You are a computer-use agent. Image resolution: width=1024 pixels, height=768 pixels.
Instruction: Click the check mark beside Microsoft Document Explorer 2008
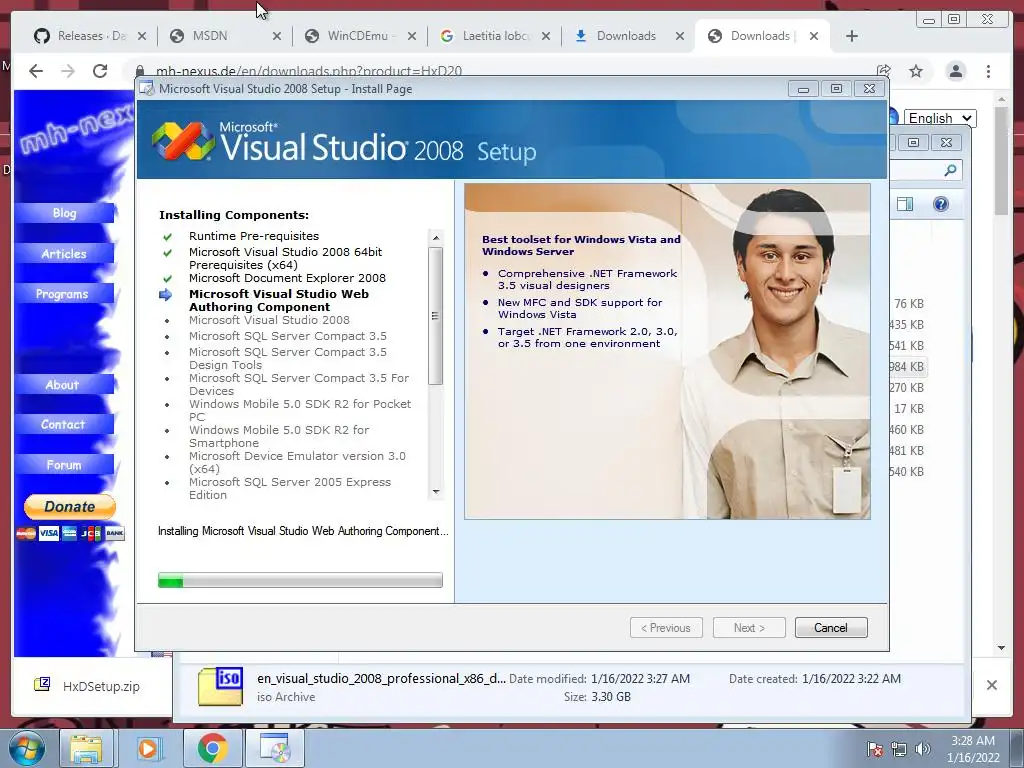pyautogui.click(x=167, y=278)
